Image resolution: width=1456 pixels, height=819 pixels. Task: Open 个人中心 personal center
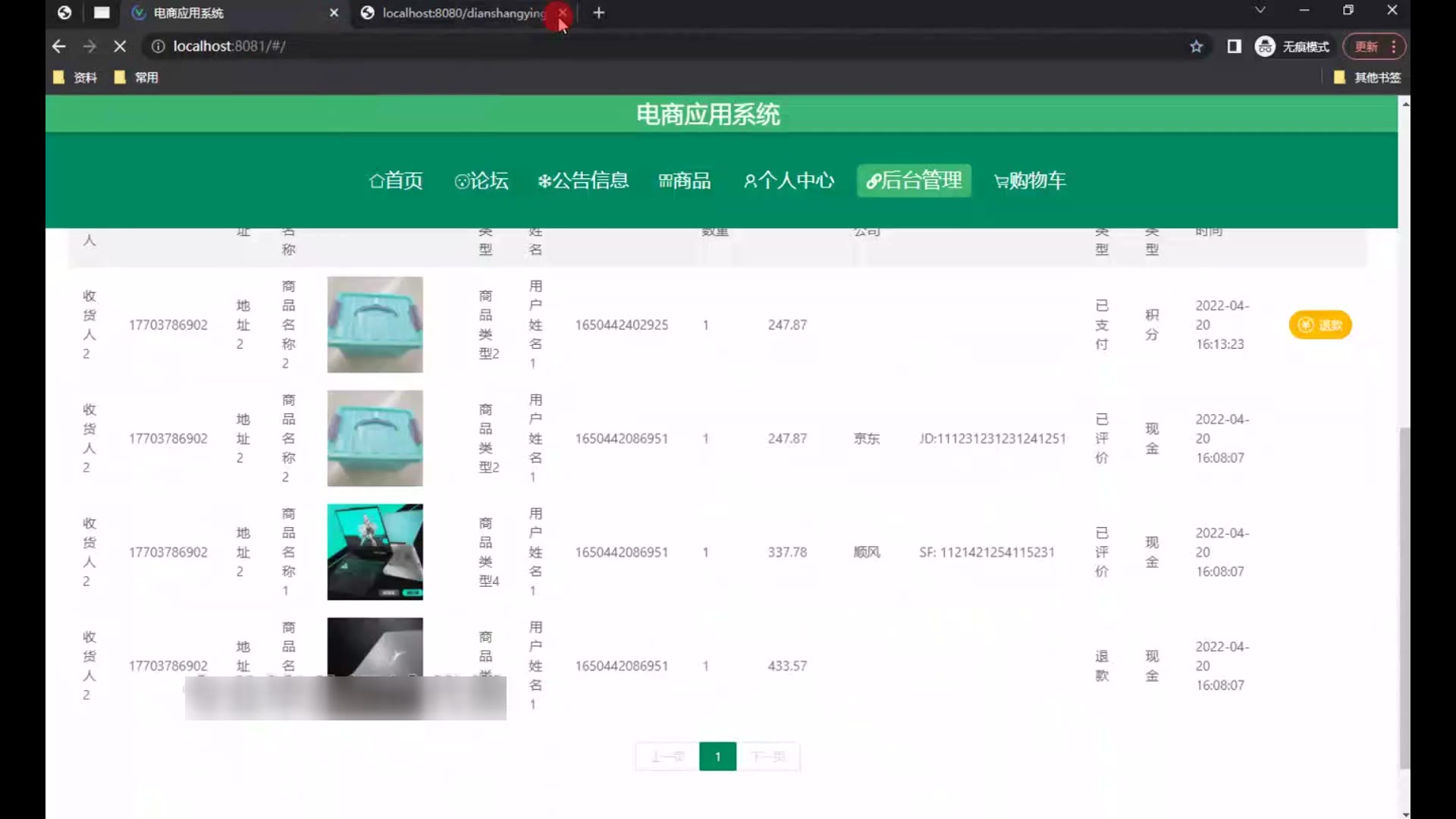788,180
